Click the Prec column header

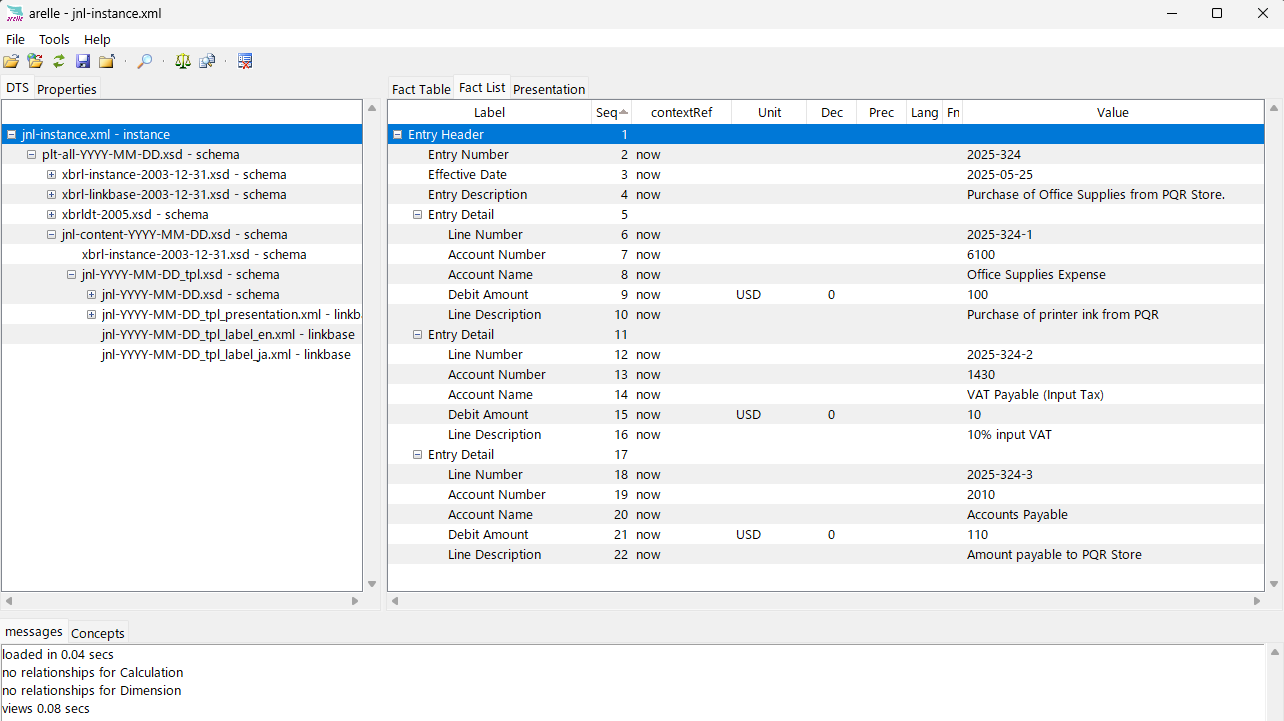point(881,112)
